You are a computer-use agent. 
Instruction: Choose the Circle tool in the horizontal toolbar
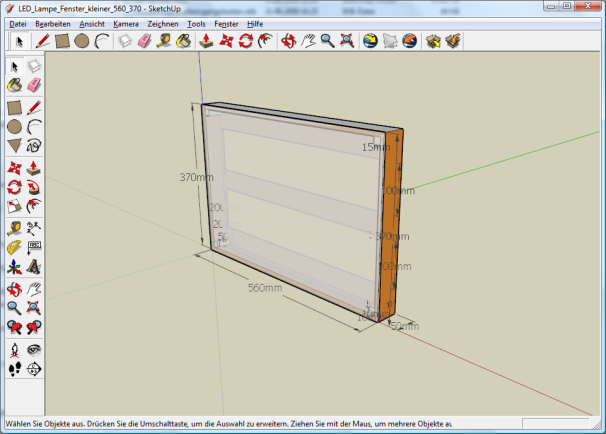pos(82,41)
